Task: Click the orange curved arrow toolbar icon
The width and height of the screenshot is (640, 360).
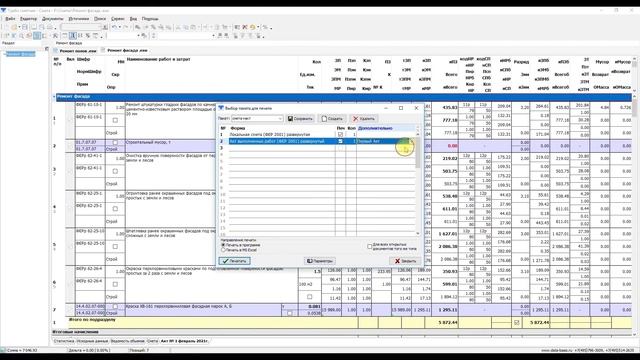Action: (253, 27)
